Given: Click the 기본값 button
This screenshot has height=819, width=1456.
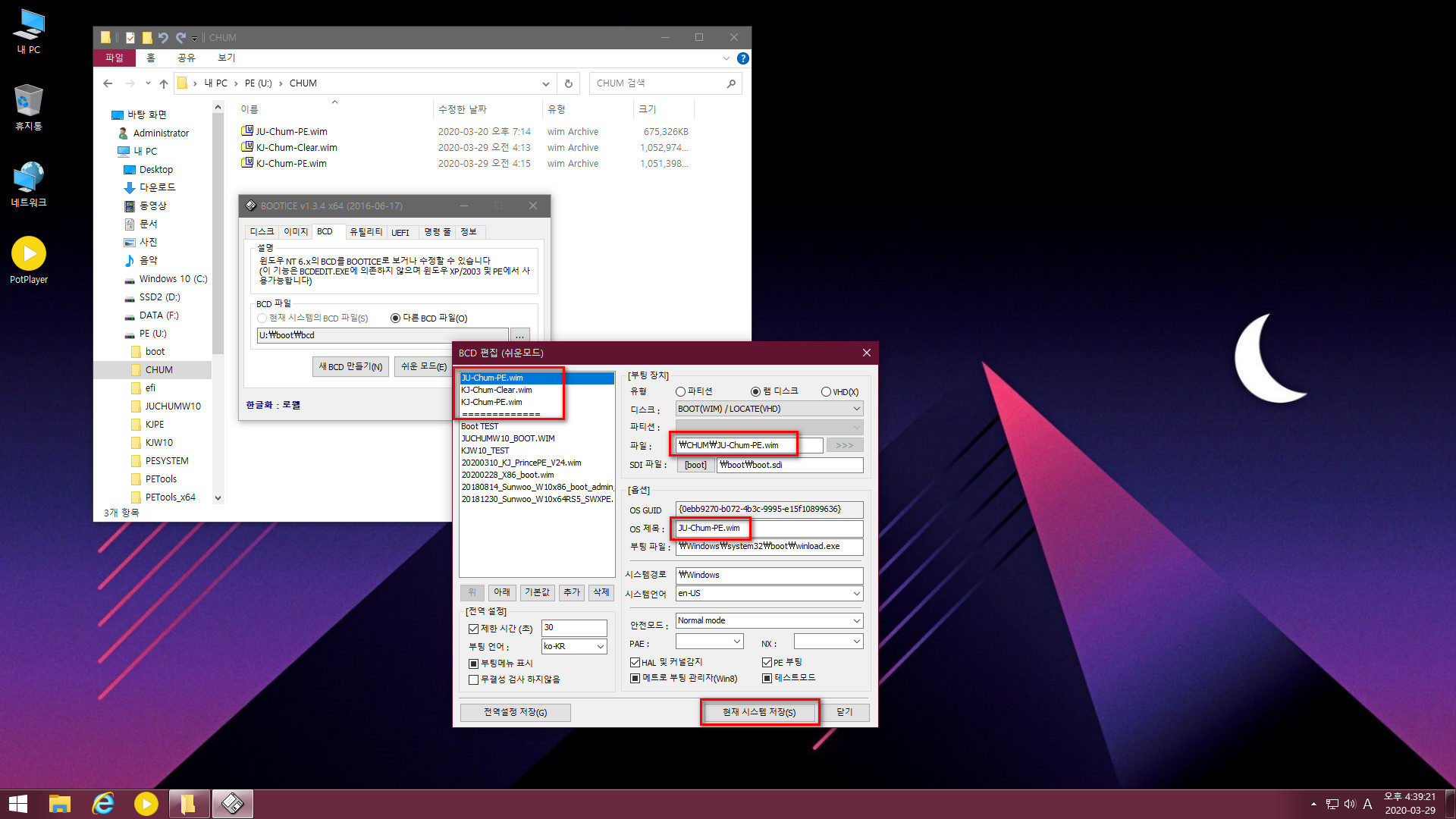Looking at the screenshot, I should click(x=537, y=593).
